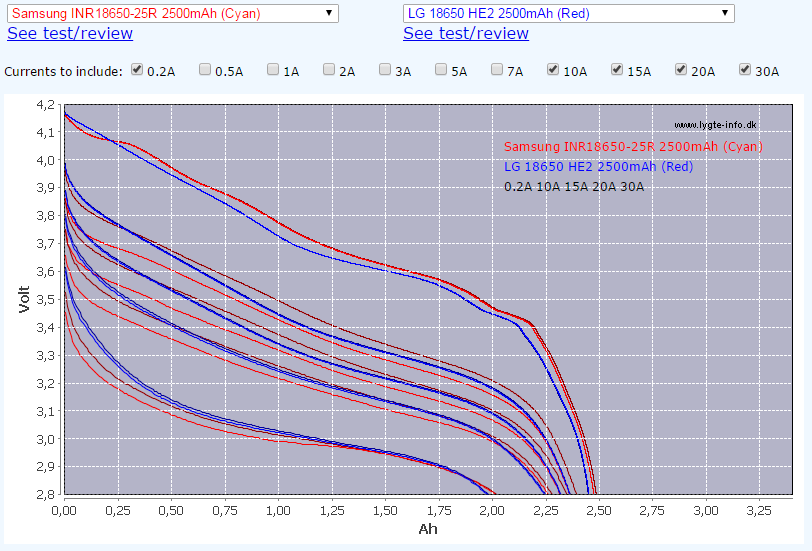812x551 pixels.
Task: Enable the 7A current checkbox
Action: tap(497, 69)
